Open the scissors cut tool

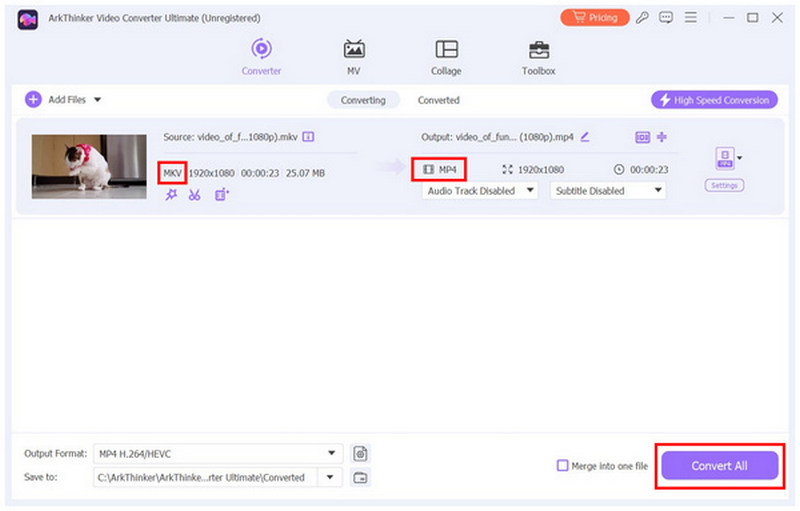pyautogui.click(x=194, y=194)
